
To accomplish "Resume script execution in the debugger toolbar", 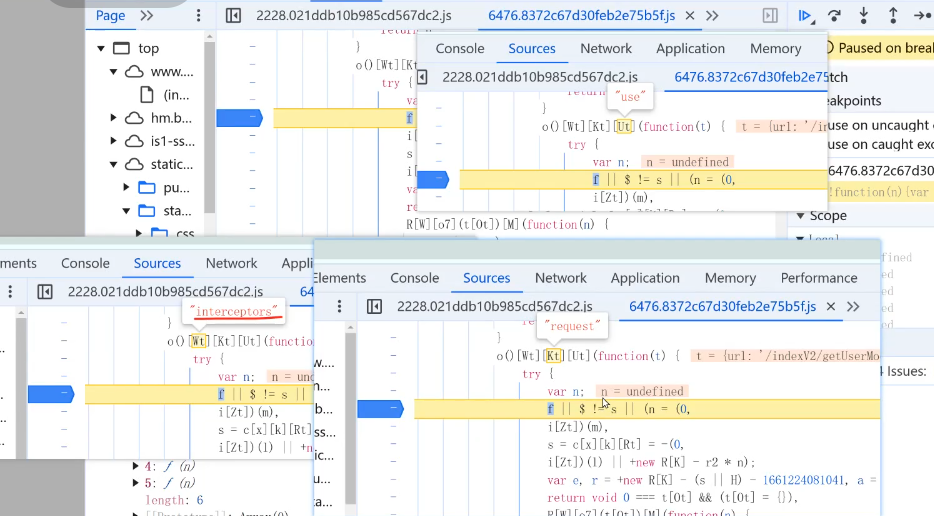I will [805, 16].
